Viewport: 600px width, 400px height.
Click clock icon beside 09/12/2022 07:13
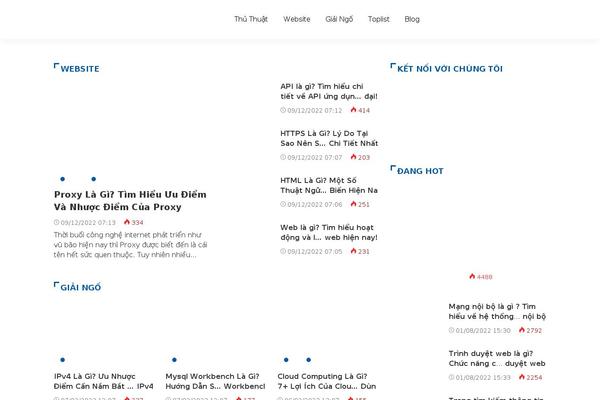pyautogui.click(x=56, y=222)
